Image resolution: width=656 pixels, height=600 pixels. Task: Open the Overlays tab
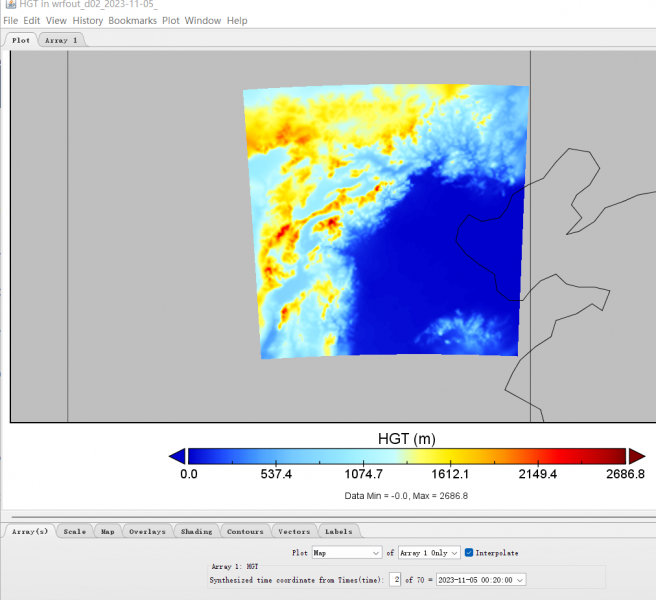click(146, 531)
